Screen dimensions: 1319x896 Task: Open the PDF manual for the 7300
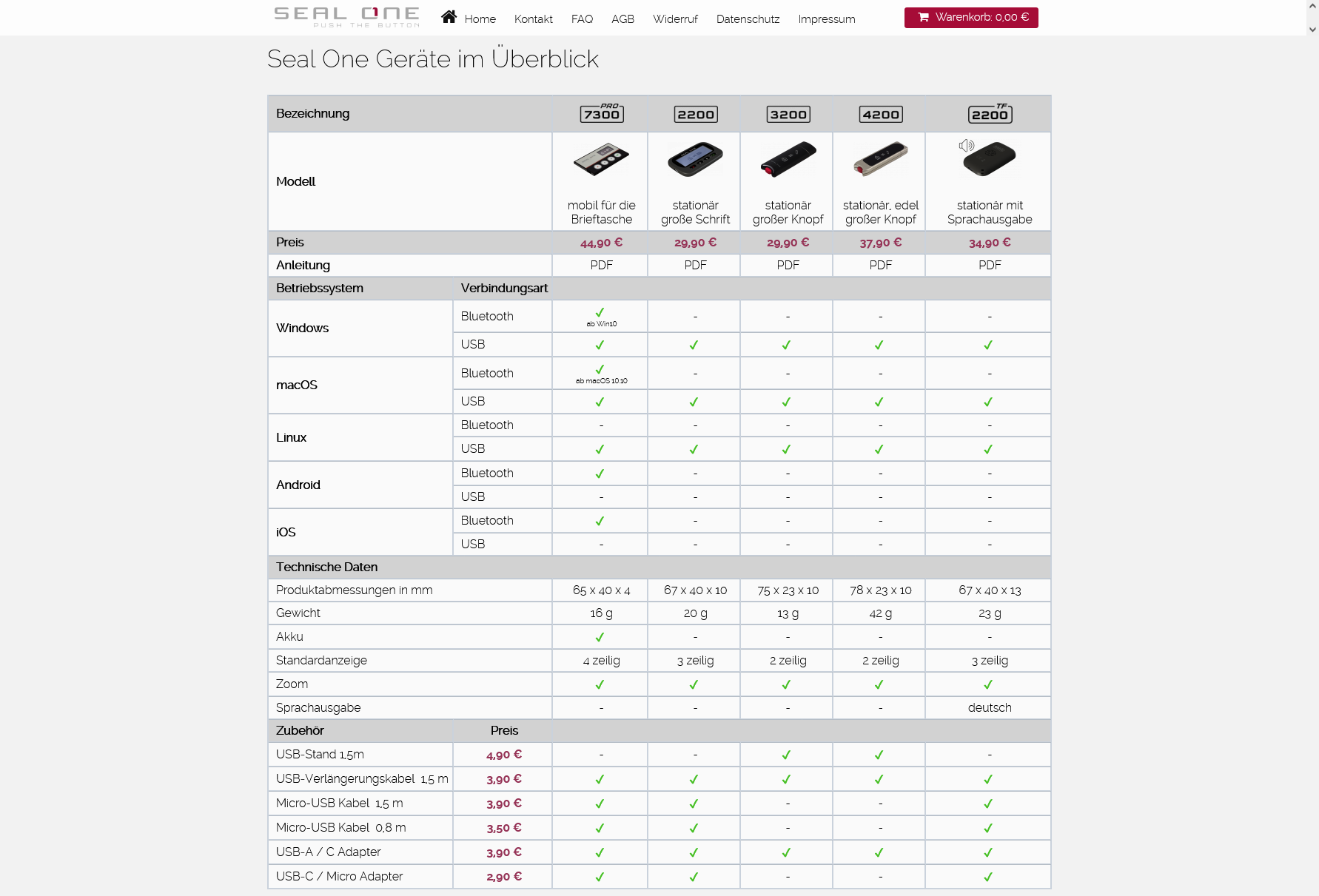click(602, 265)
